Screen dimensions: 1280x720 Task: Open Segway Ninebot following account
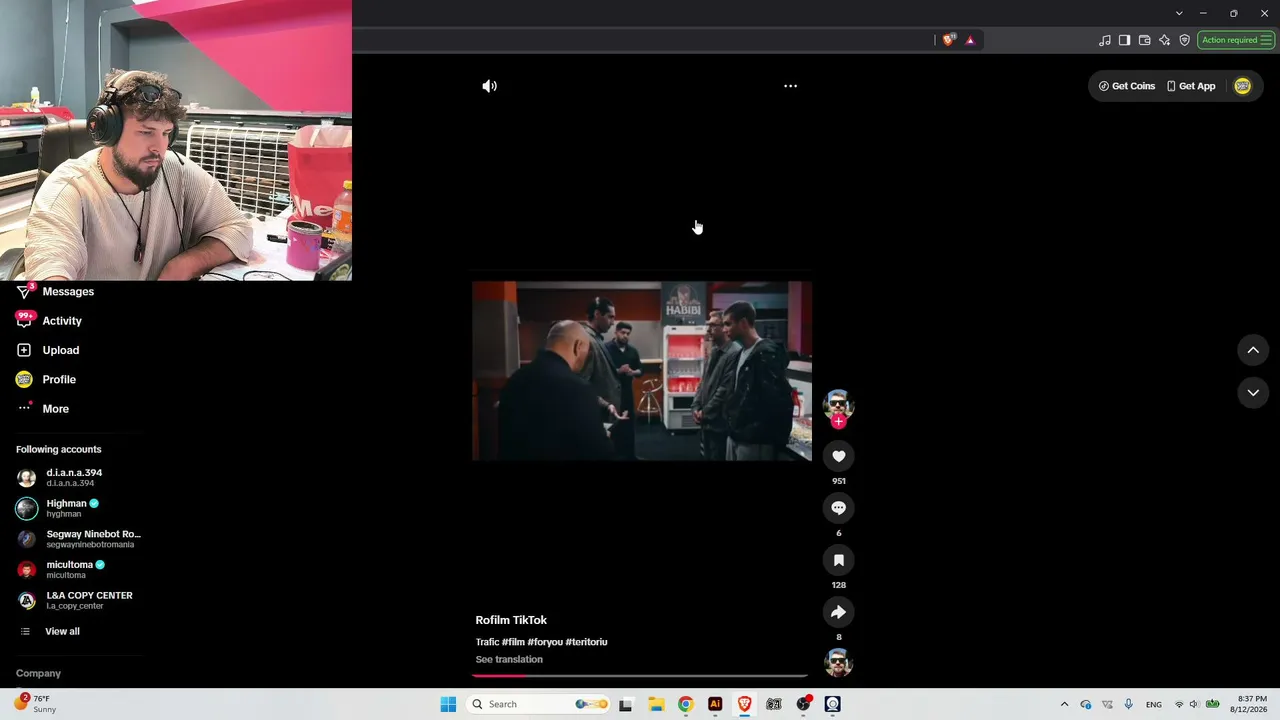(79, 539)
